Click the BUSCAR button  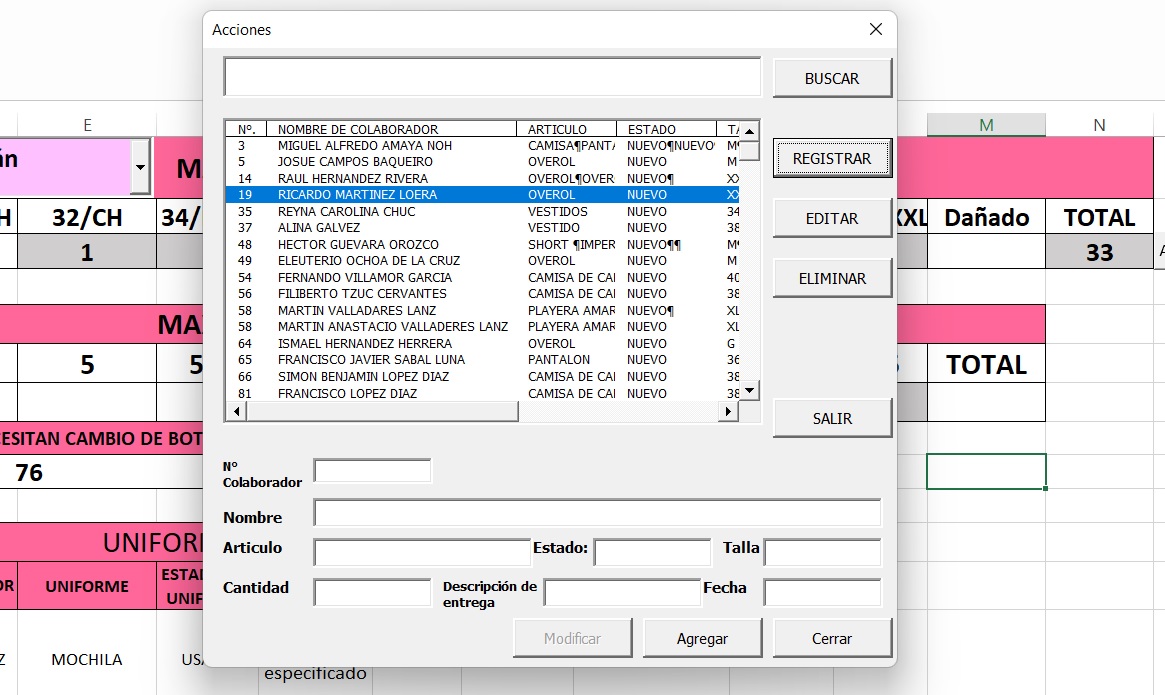click(x=832, y=78)
